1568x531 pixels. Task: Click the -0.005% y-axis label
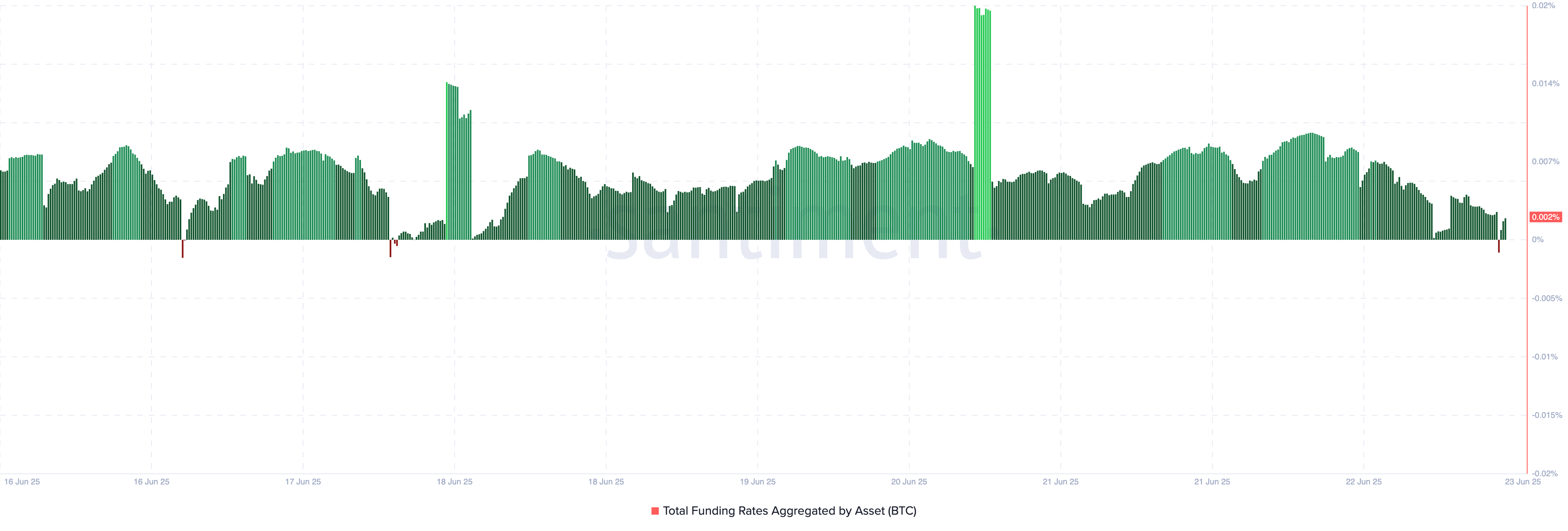click(1547, 299)
